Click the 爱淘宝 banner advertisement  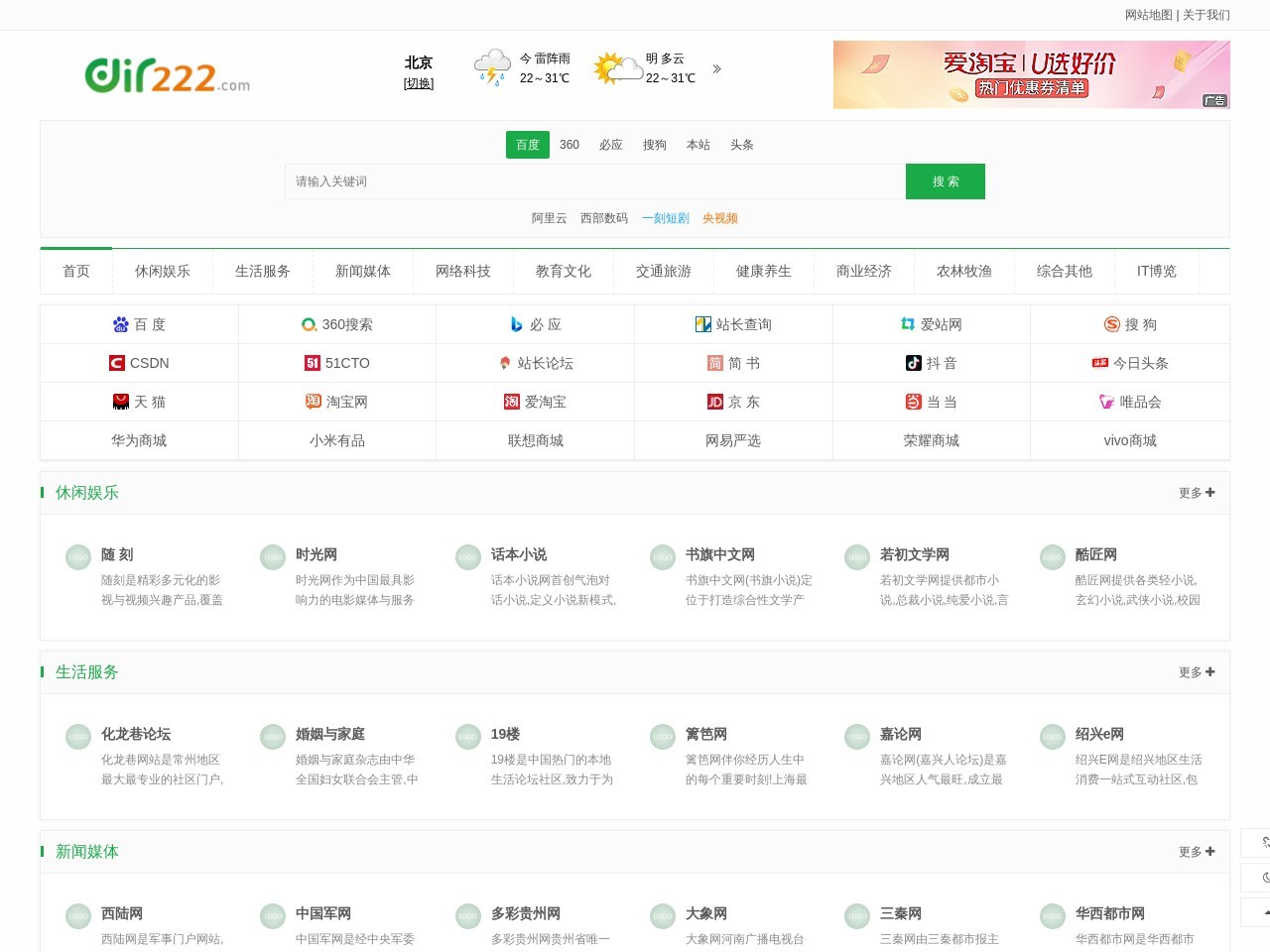click(x=1032, y=74)
